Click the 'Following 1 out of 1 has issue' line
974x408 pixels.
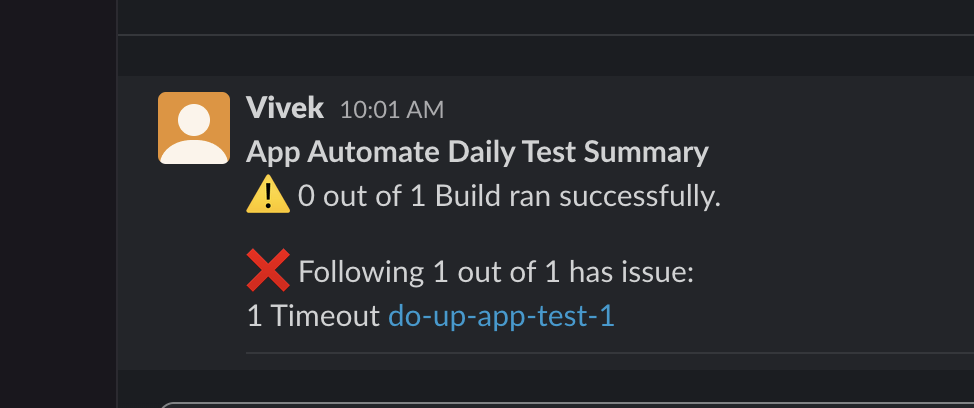496,272
